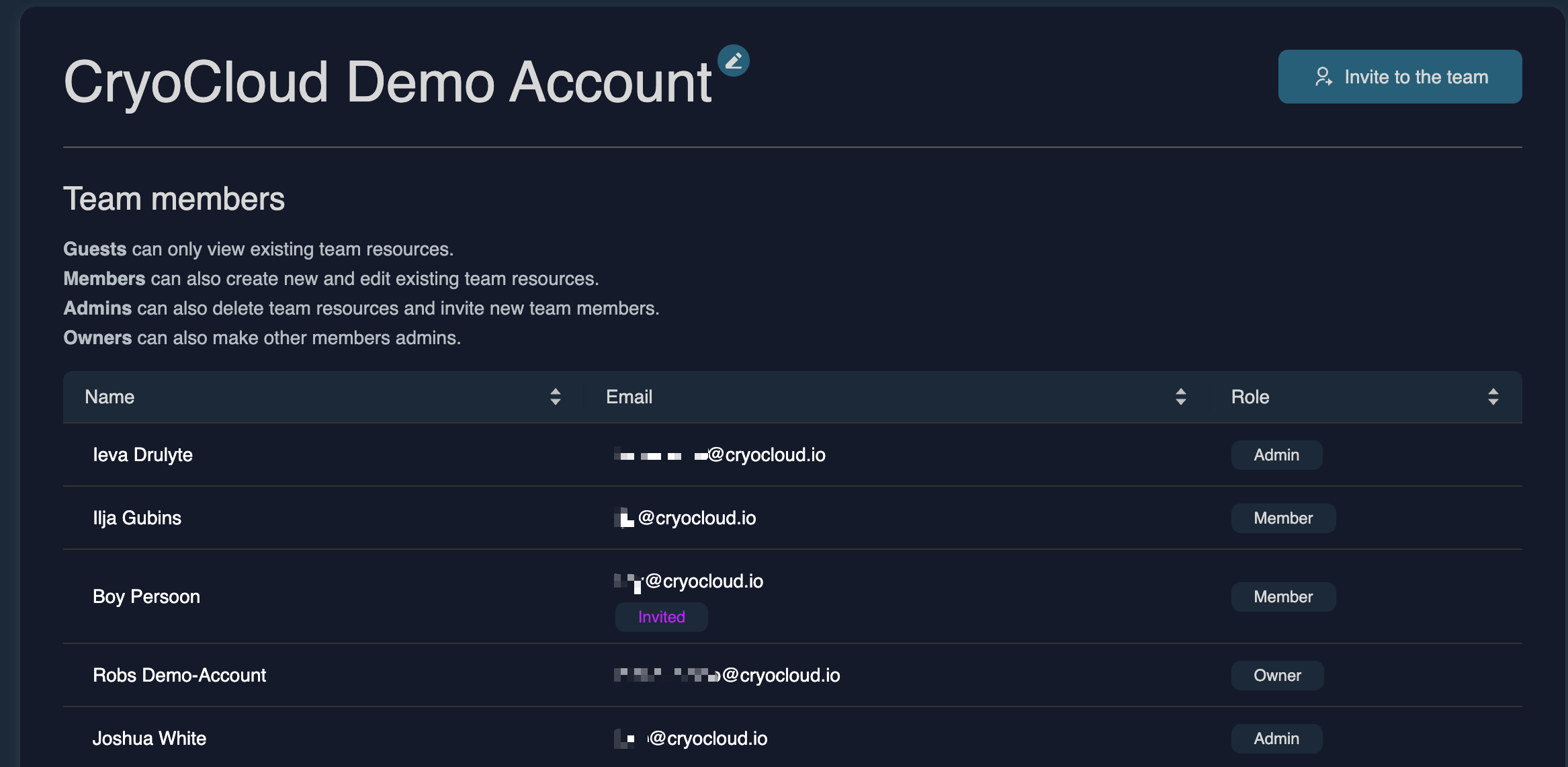This screenshot has height=767, width=1568.
Task: Click the Name column header
Action: (110, 397)
